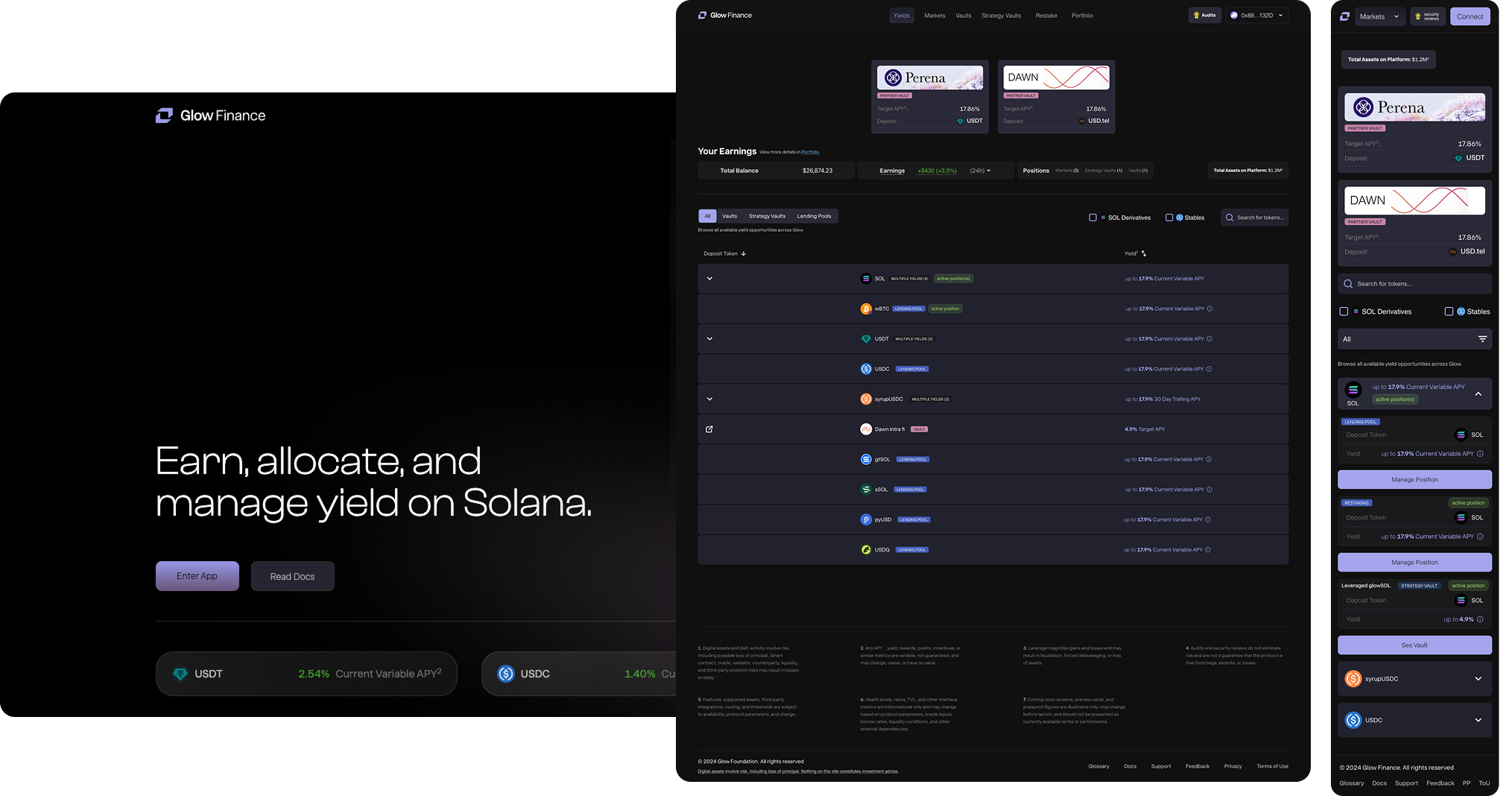Click the Dawn intra fi vault icon
The image size is (1512, 796).
(x=866, y=429)
